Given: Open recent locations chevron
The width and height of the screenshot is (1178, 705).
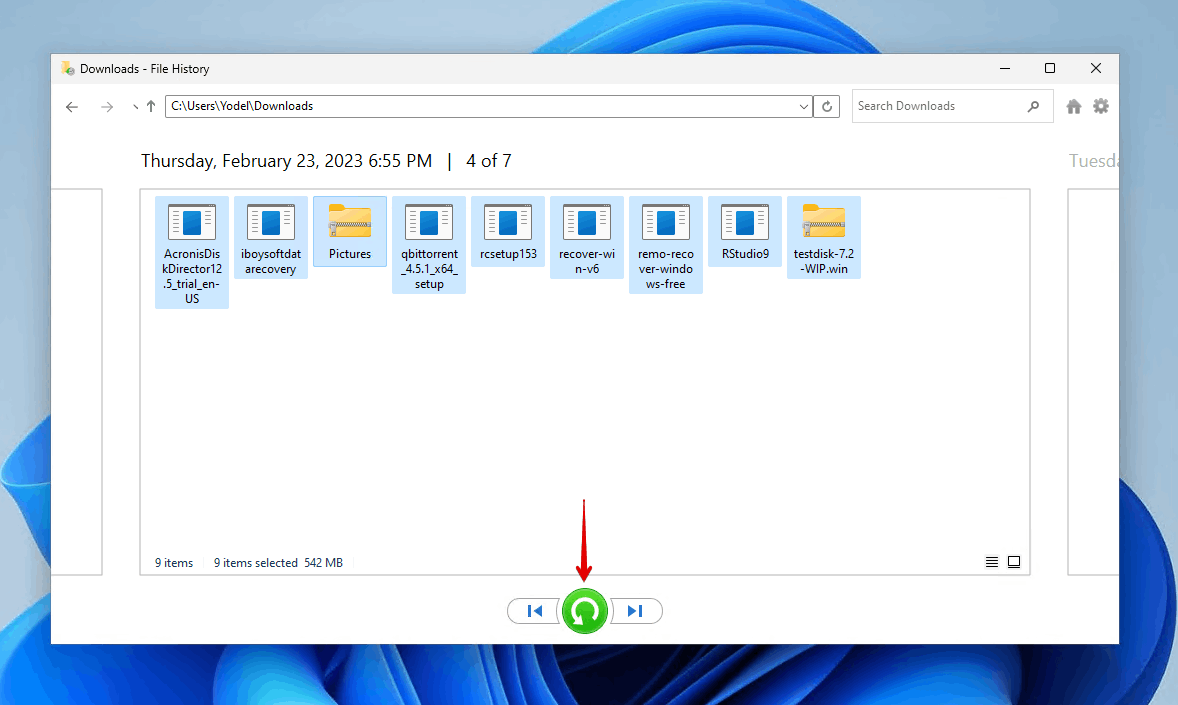Looking at the screenshot, I should point(134,107).
